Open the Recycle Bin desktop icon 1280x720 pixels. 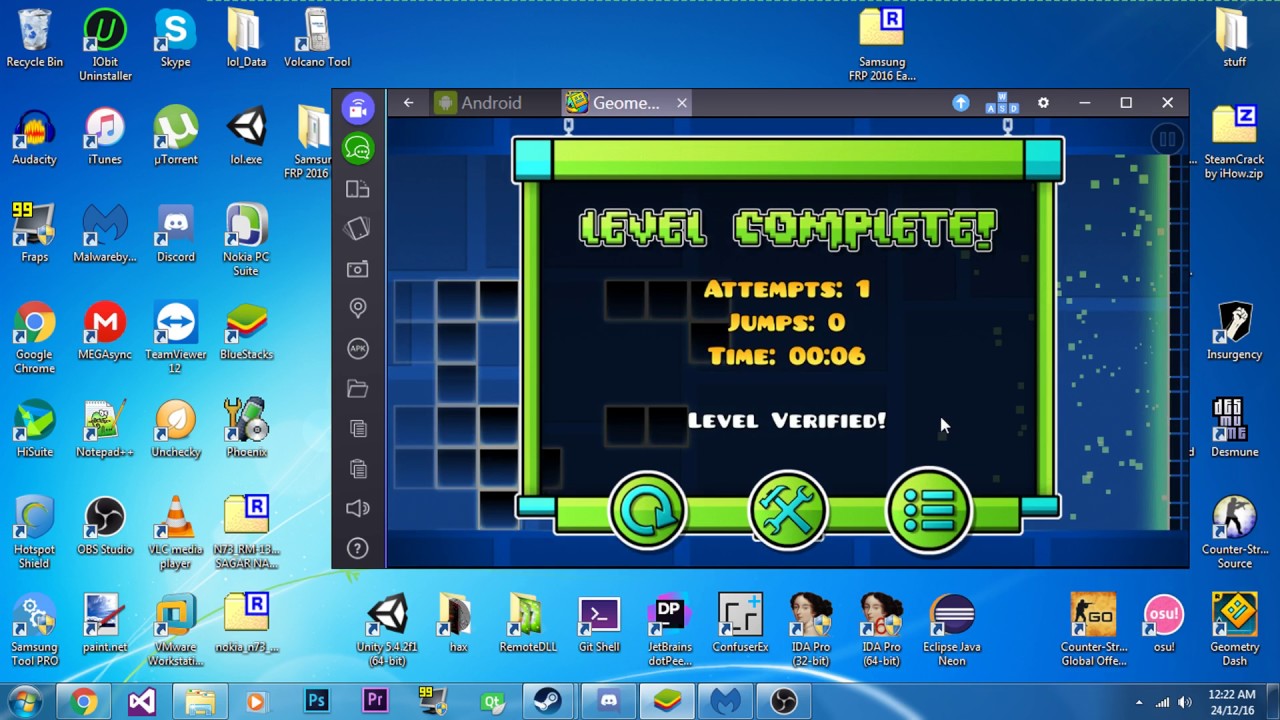tap(35, 39)
